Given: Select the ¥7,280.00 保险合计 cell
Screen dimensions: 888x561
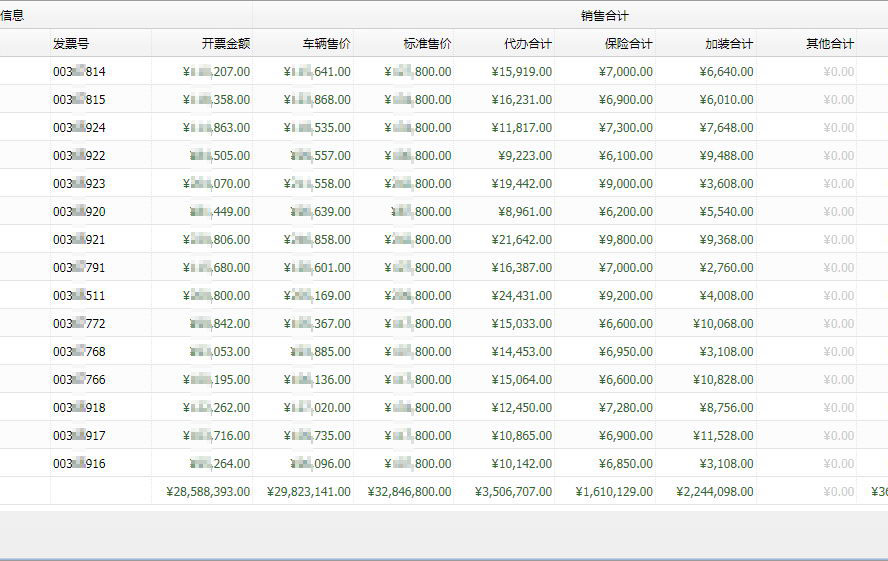Looking at the screenshot, I should [x=625, y=408].
